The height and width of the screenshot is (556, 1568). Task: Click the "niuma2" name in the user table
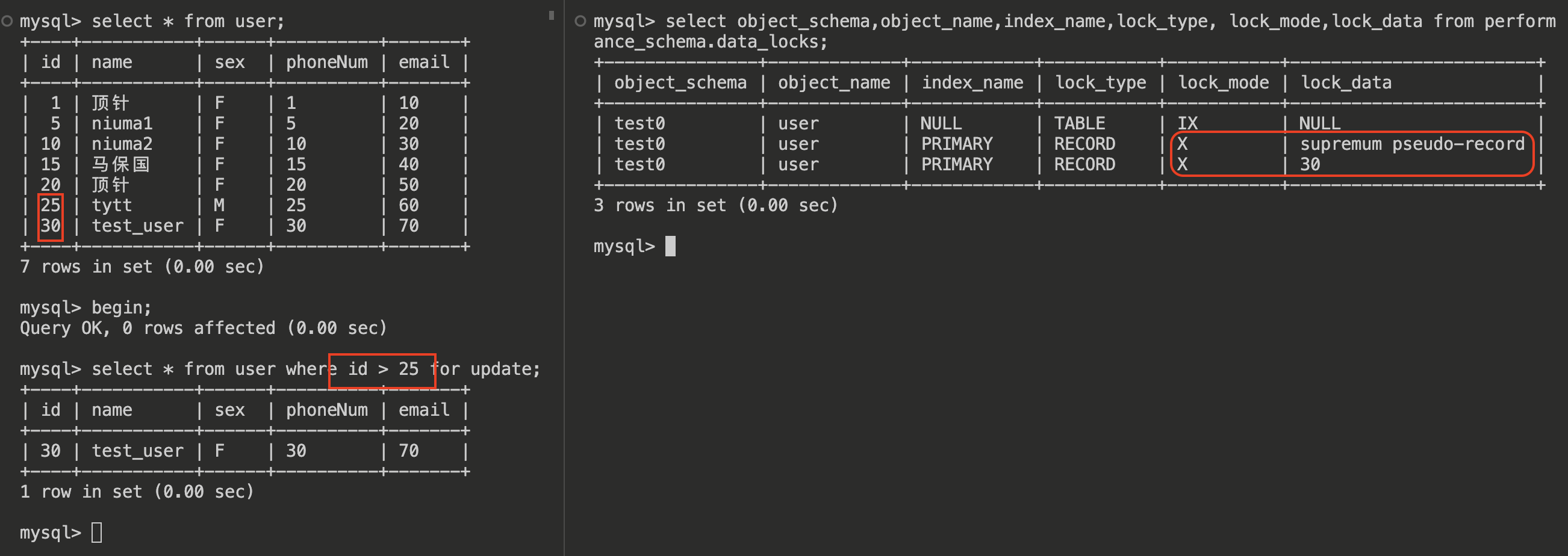[x=122, y=144]
